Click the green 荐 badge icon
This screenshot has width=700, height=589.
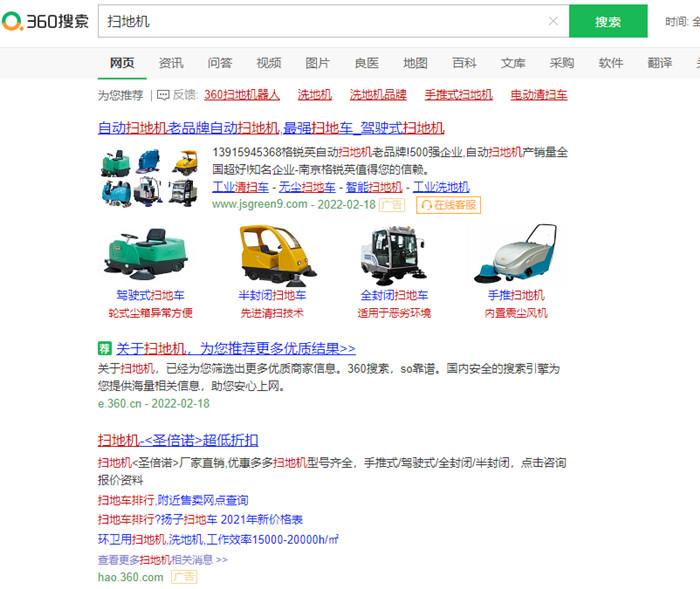104,348
